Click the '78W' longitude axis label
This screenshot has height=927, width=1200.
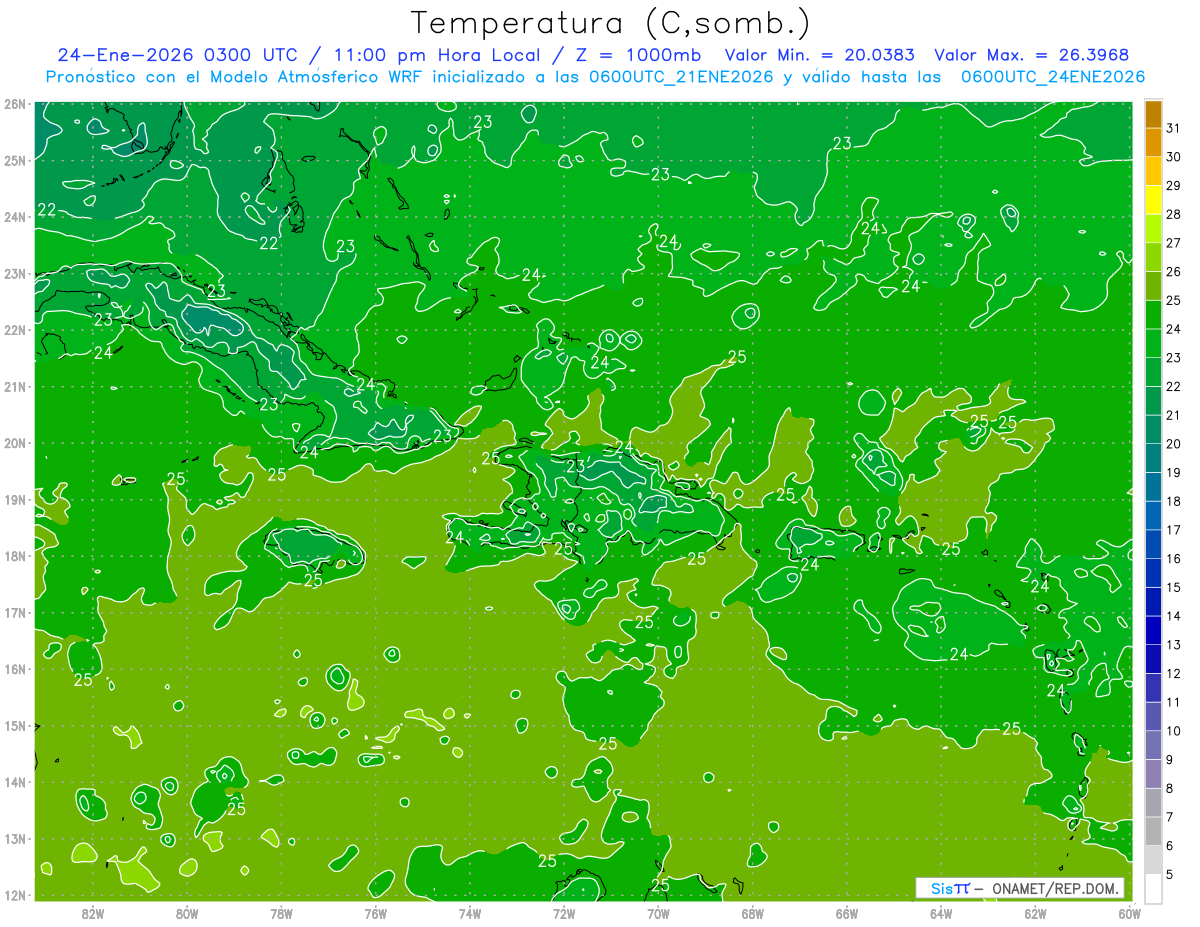281,913
